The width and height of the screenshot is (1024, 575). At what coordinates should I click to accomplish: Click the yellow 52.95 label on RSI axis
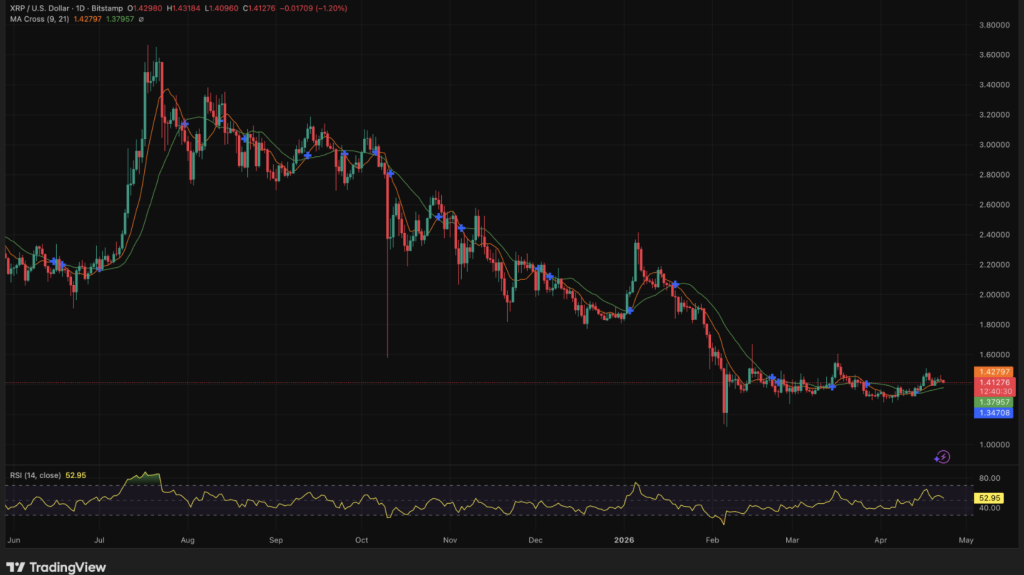(x=989, y=498)
